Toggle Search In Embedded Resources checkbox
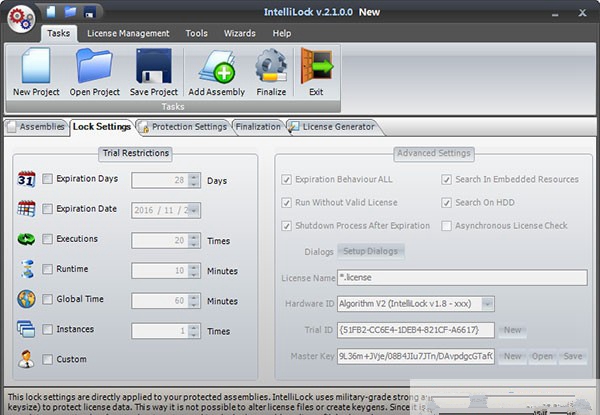Viewport: 600px width, 415px height. point(446,179)
